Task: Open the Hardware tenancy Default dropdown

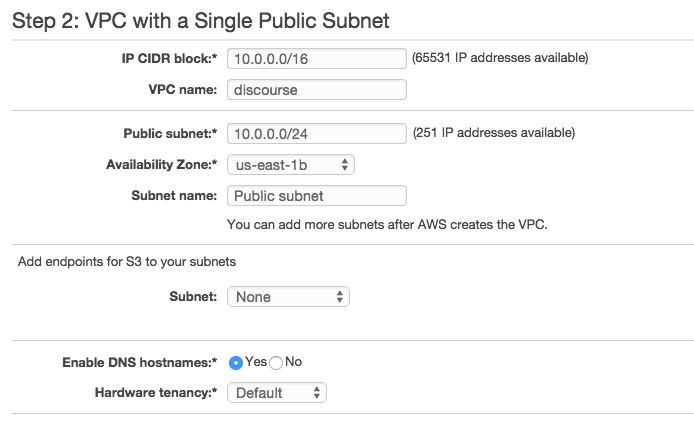Action: click(x=277, y=393)
